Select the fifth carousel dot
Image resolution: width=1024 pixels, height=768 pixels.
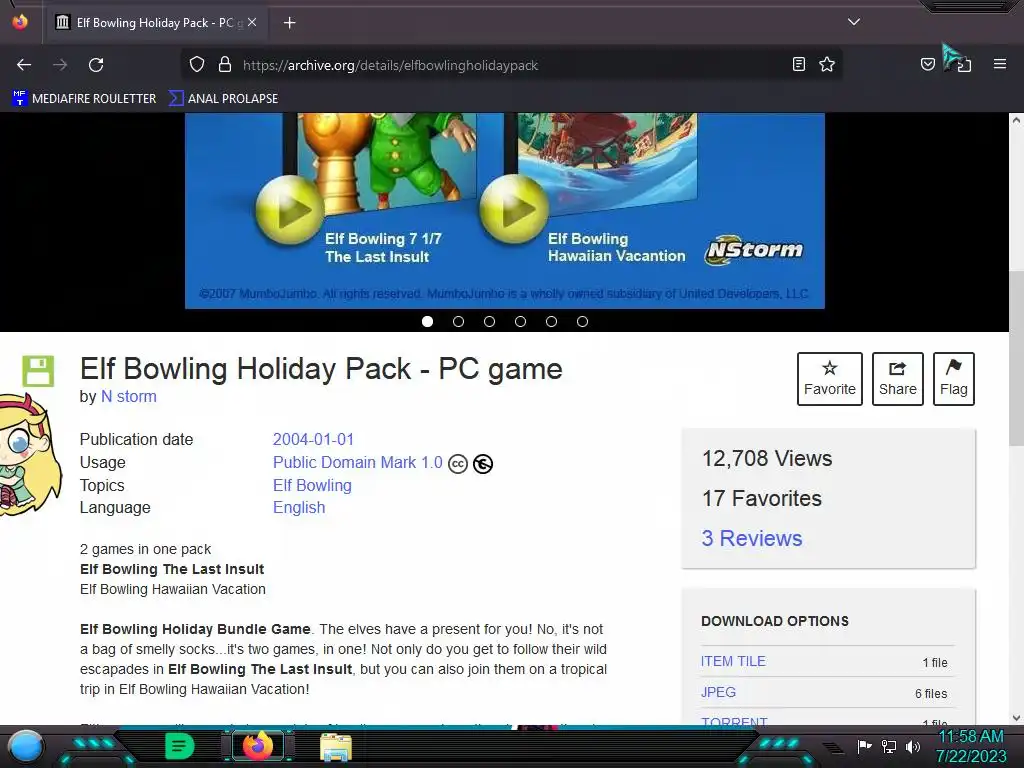(551, 321)
